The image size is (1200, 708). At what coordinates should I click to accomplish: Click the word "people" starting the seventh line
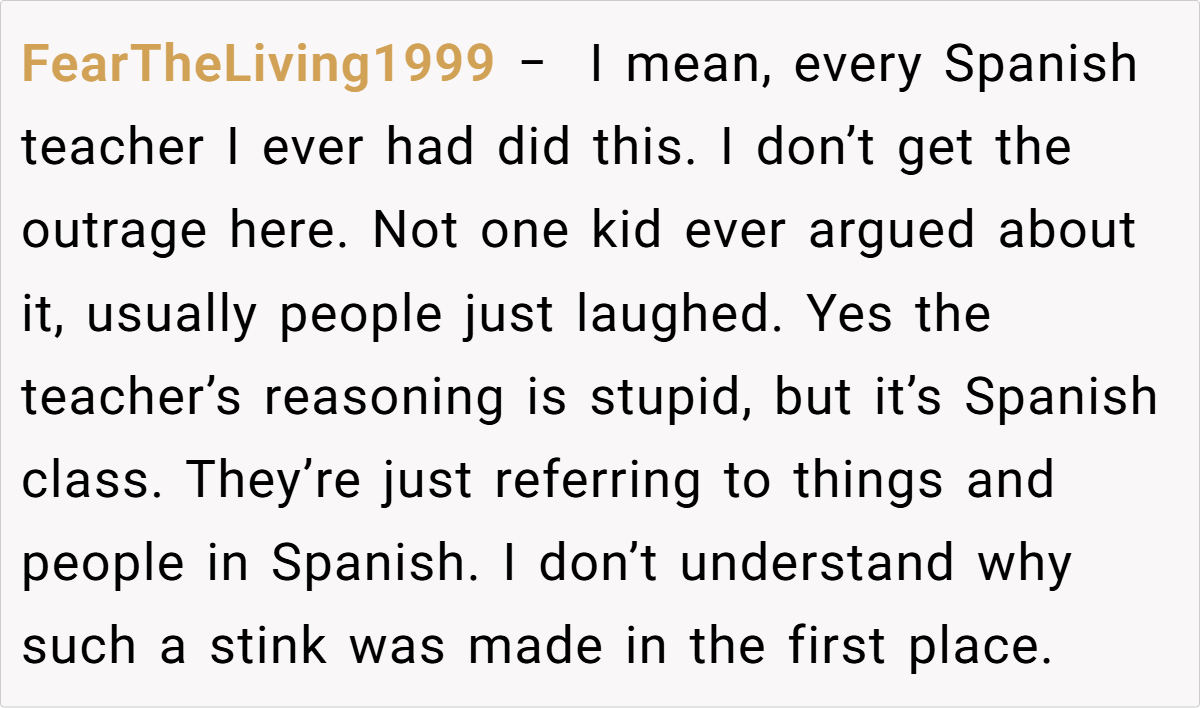click(103, 564)
